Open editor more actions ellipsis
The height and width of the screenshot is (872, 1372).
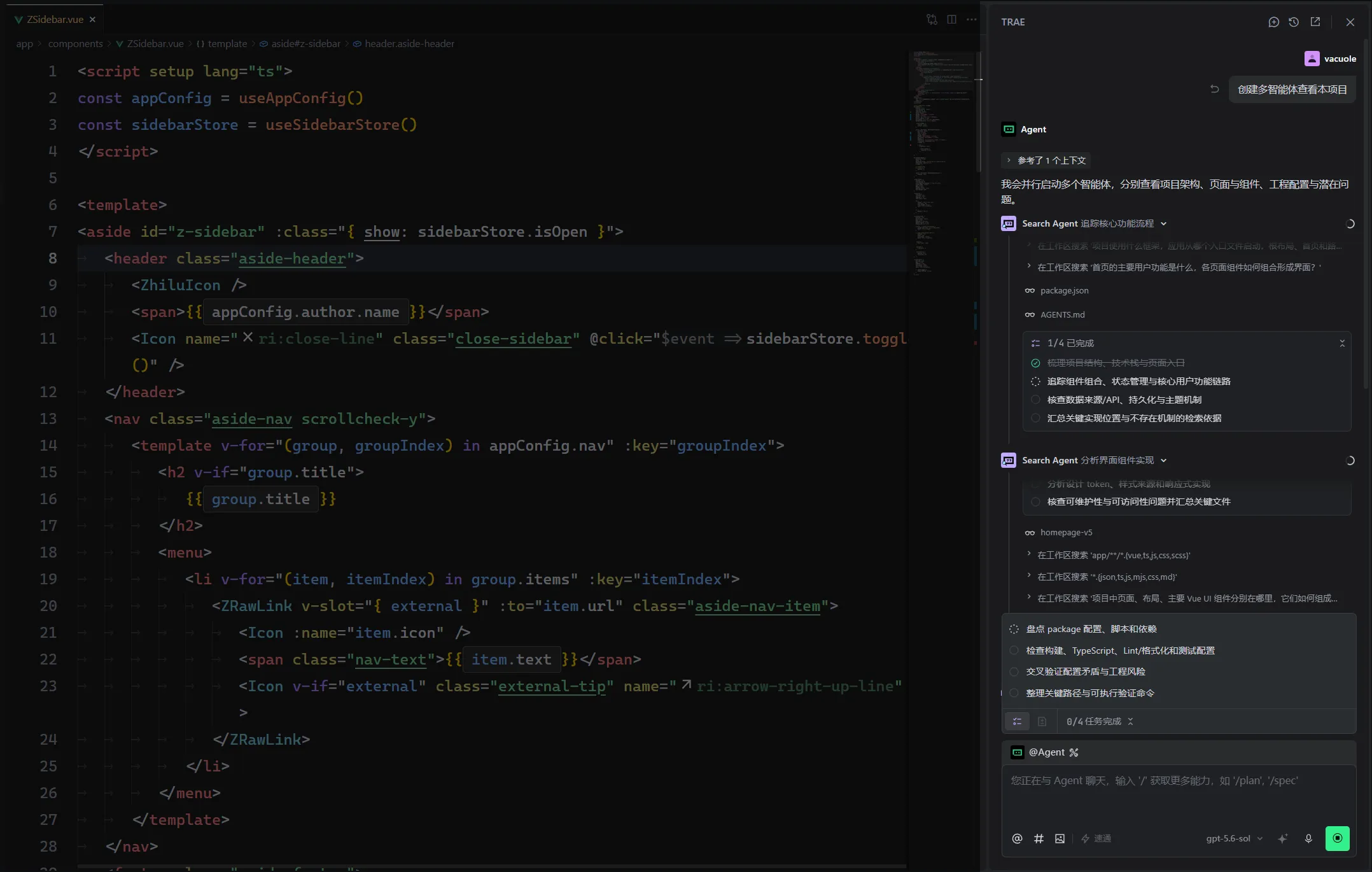pyautogui.click(x=971, y=19)
